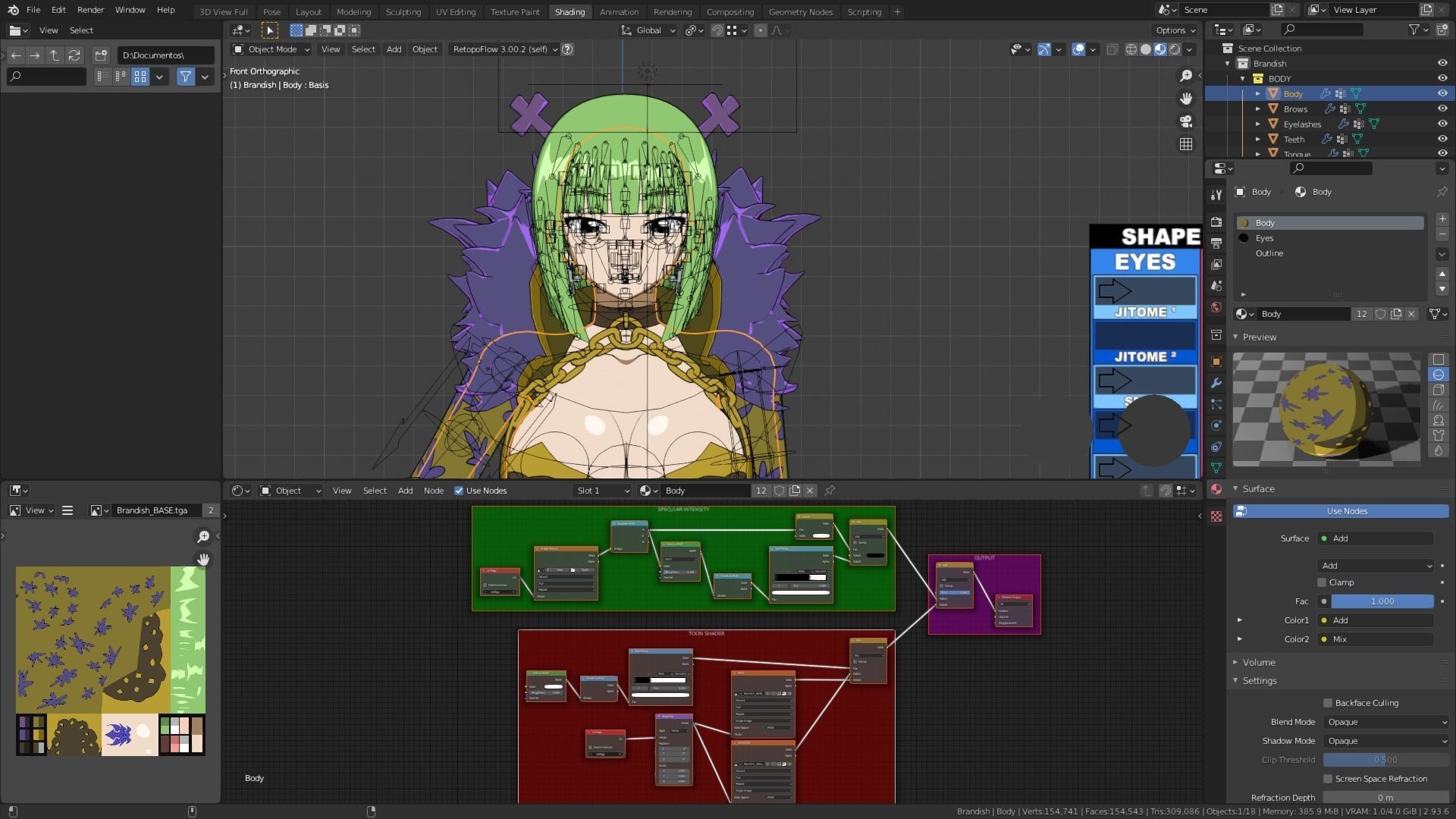
Task: Open Modifier properties wrench tab
Action: coord(1216,383)
